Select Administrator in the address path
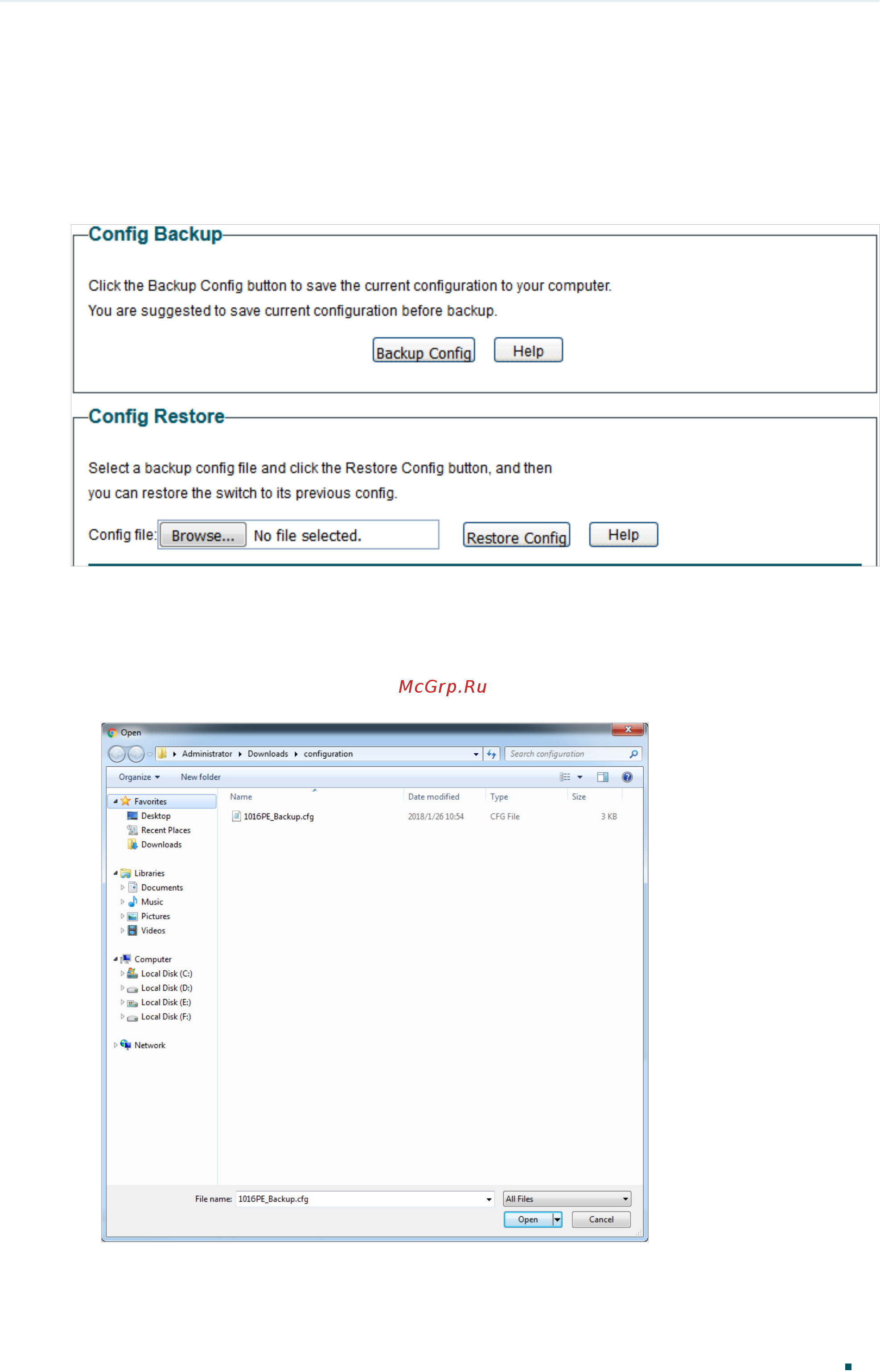The width and height of the screenshot is (880, 1372). 207,753
